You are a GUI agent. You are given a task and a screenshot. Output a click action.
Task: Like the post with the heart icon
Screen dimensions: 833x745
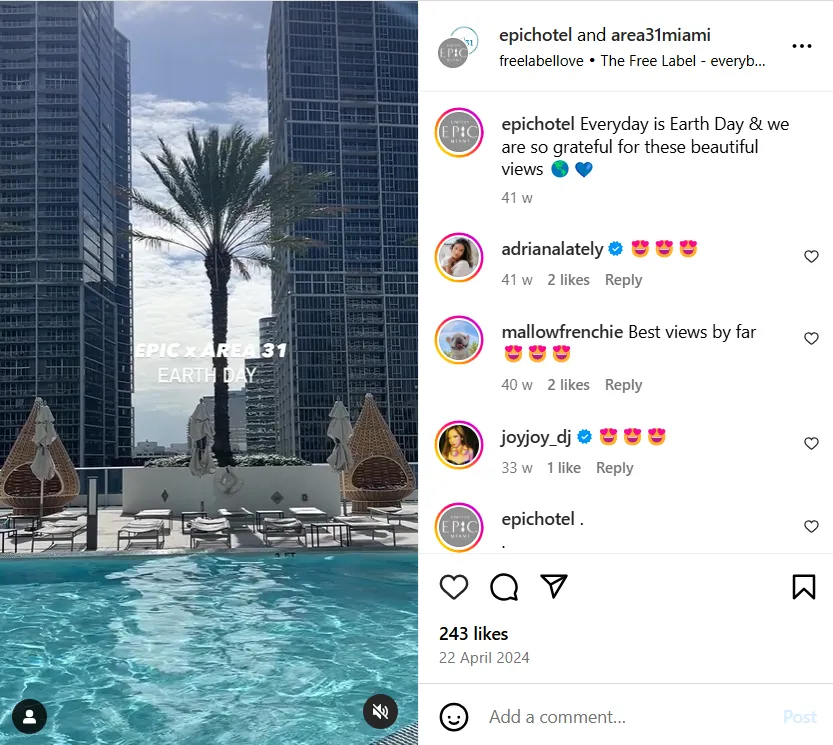pyautogui.click(x=454, y=587)
